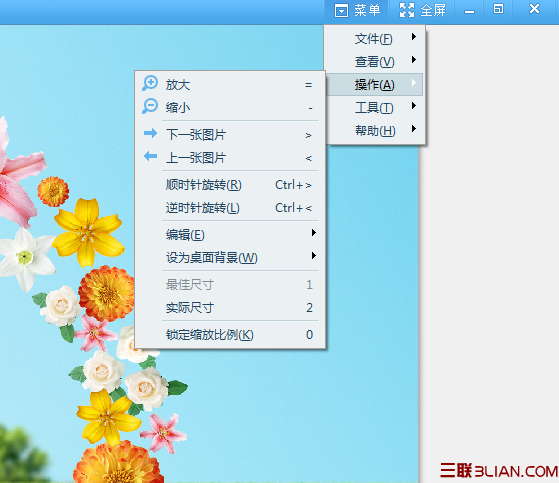Expand the 文件(F) submenu

pyautogui.click(x=375, y=38)
